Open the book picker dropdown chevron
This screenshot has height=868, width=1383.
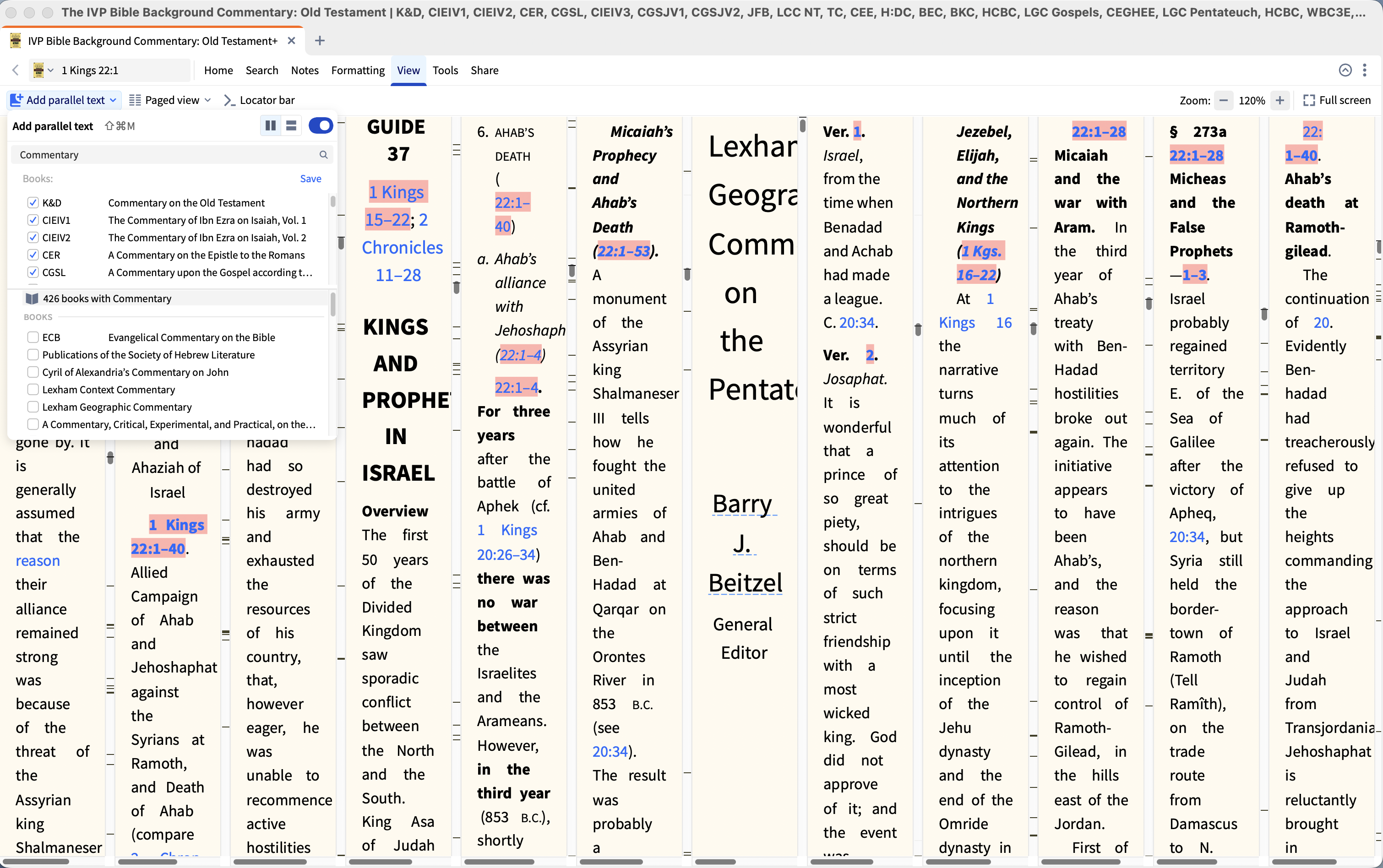pos(50,70)
